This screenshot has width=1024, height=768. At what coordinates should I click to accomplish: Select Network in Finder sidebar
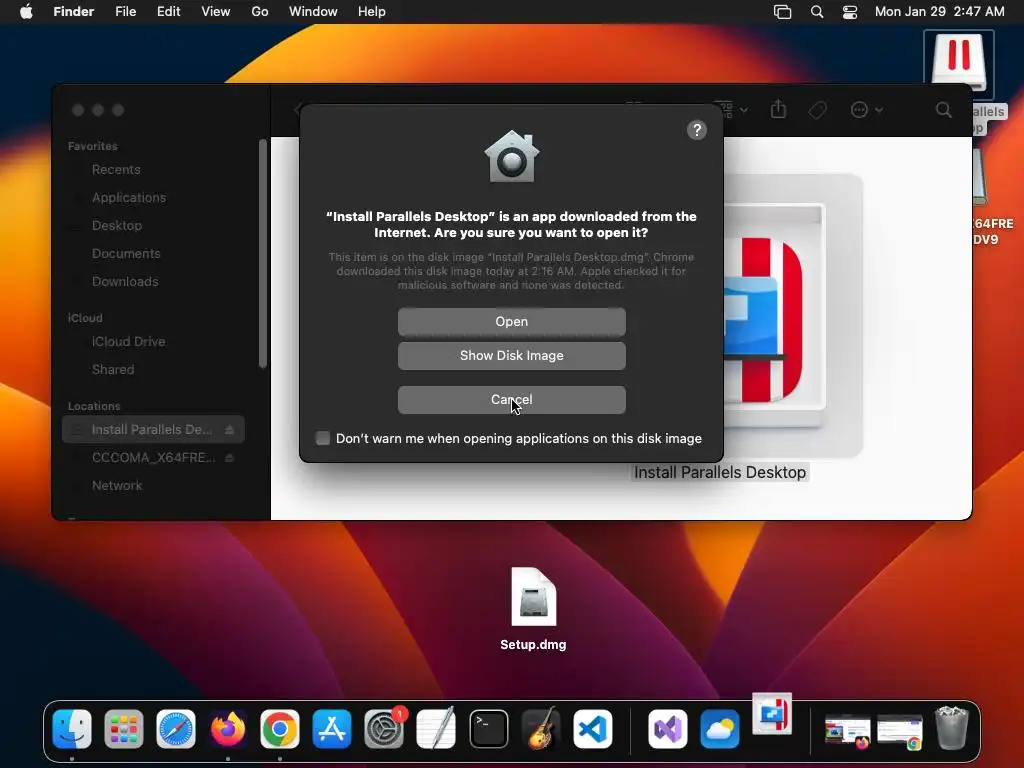pos(117,485)
